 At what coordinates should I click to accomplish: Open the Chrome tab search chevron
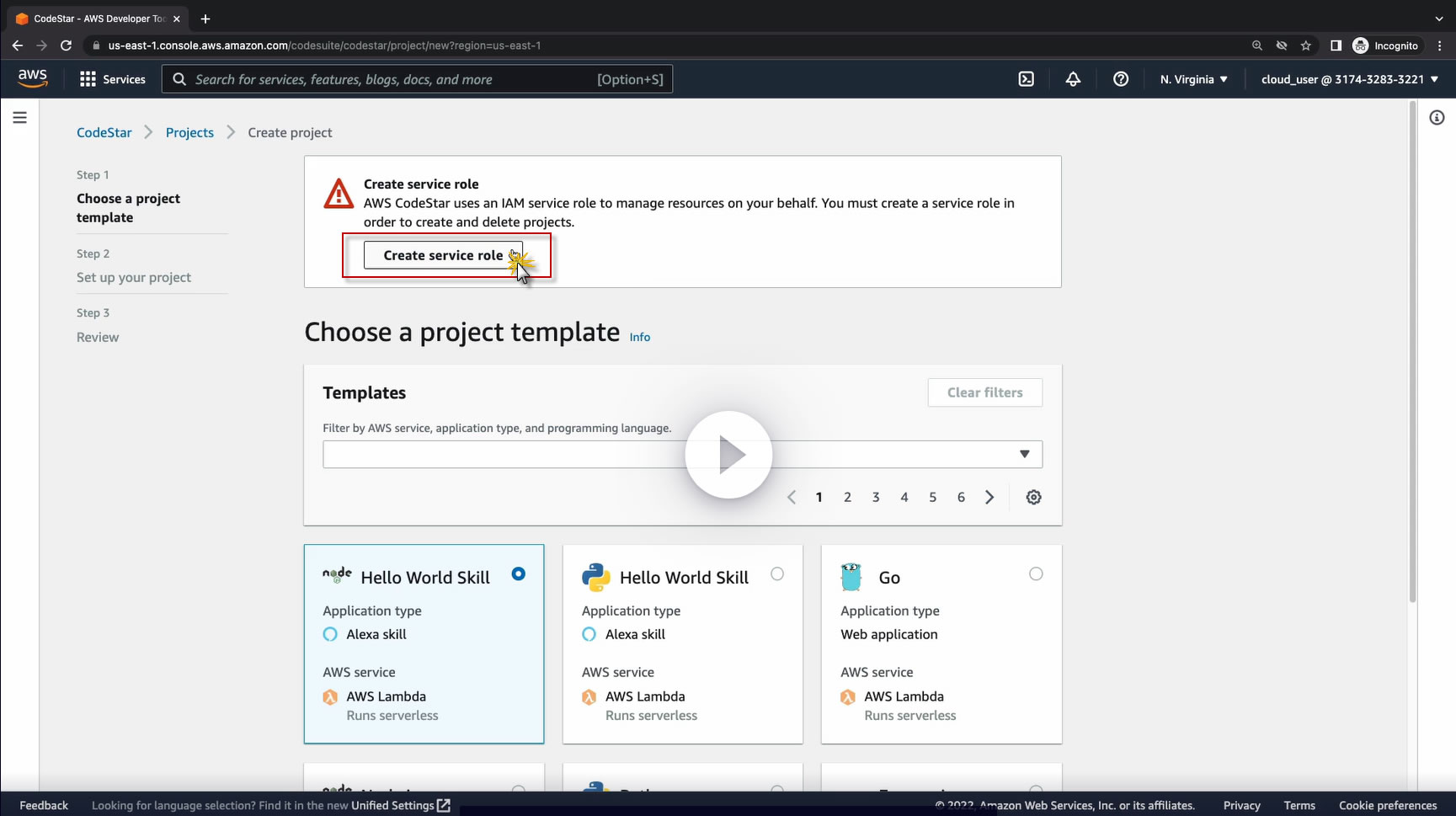(x=1439, y=19)
